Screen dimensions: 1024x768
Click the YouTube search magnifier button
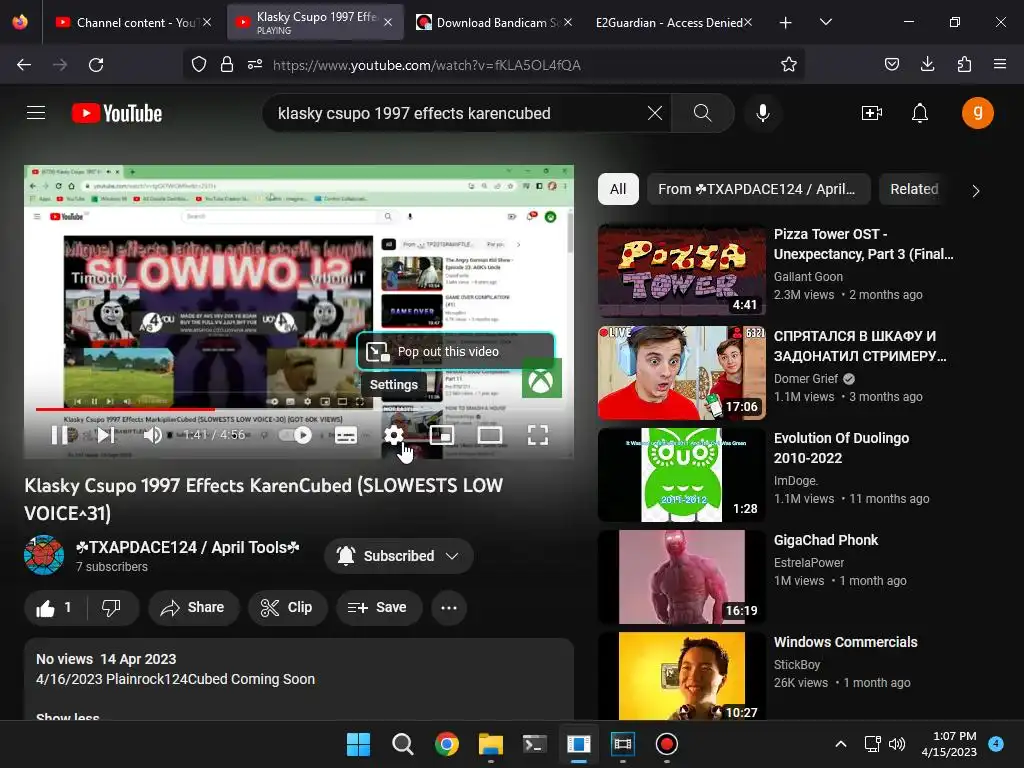pos(703,113)
